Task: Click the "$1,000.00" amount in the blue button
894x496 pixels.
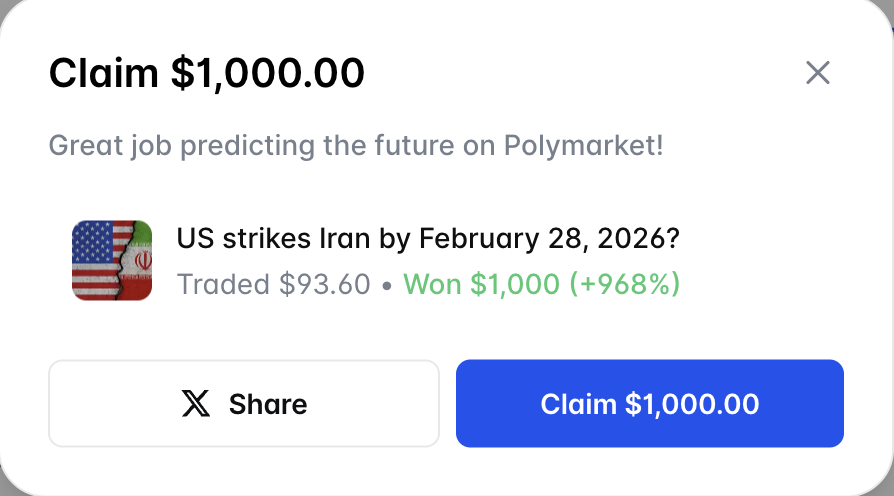Action: tap(691, 404)
